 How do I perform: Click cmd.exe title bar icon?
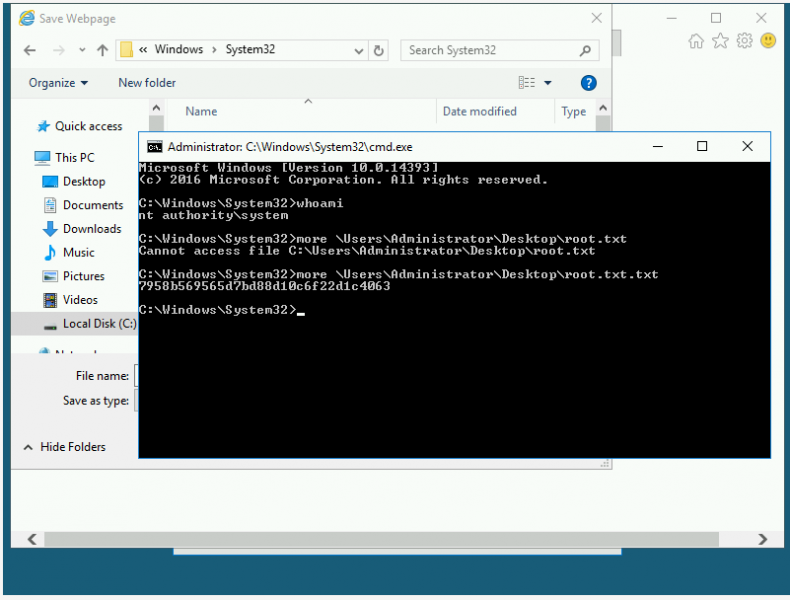pyautogui.click(x=155, y=147)
